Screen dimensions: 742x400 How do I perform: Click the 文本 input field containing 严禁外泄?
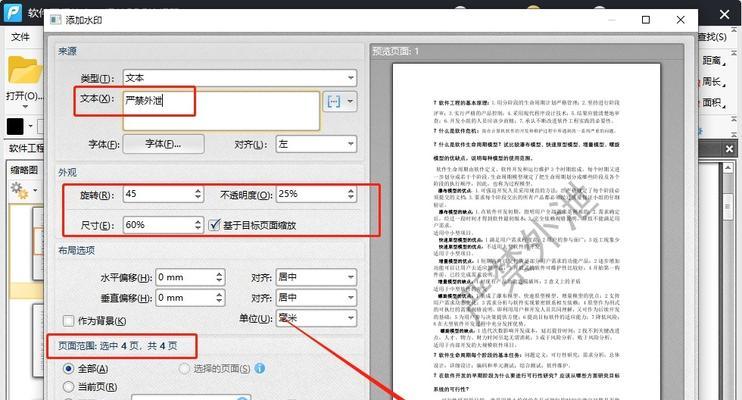click(221, 111)
